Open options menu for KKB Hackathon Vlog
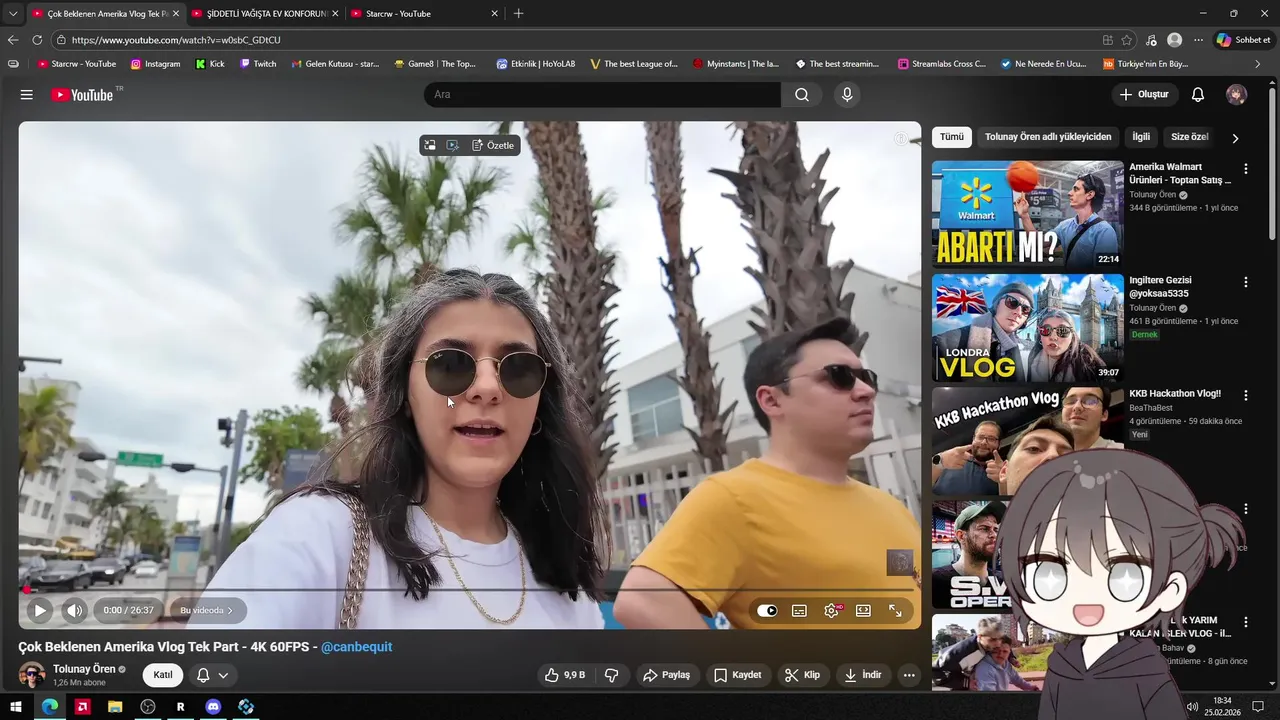 (1245, 395)
